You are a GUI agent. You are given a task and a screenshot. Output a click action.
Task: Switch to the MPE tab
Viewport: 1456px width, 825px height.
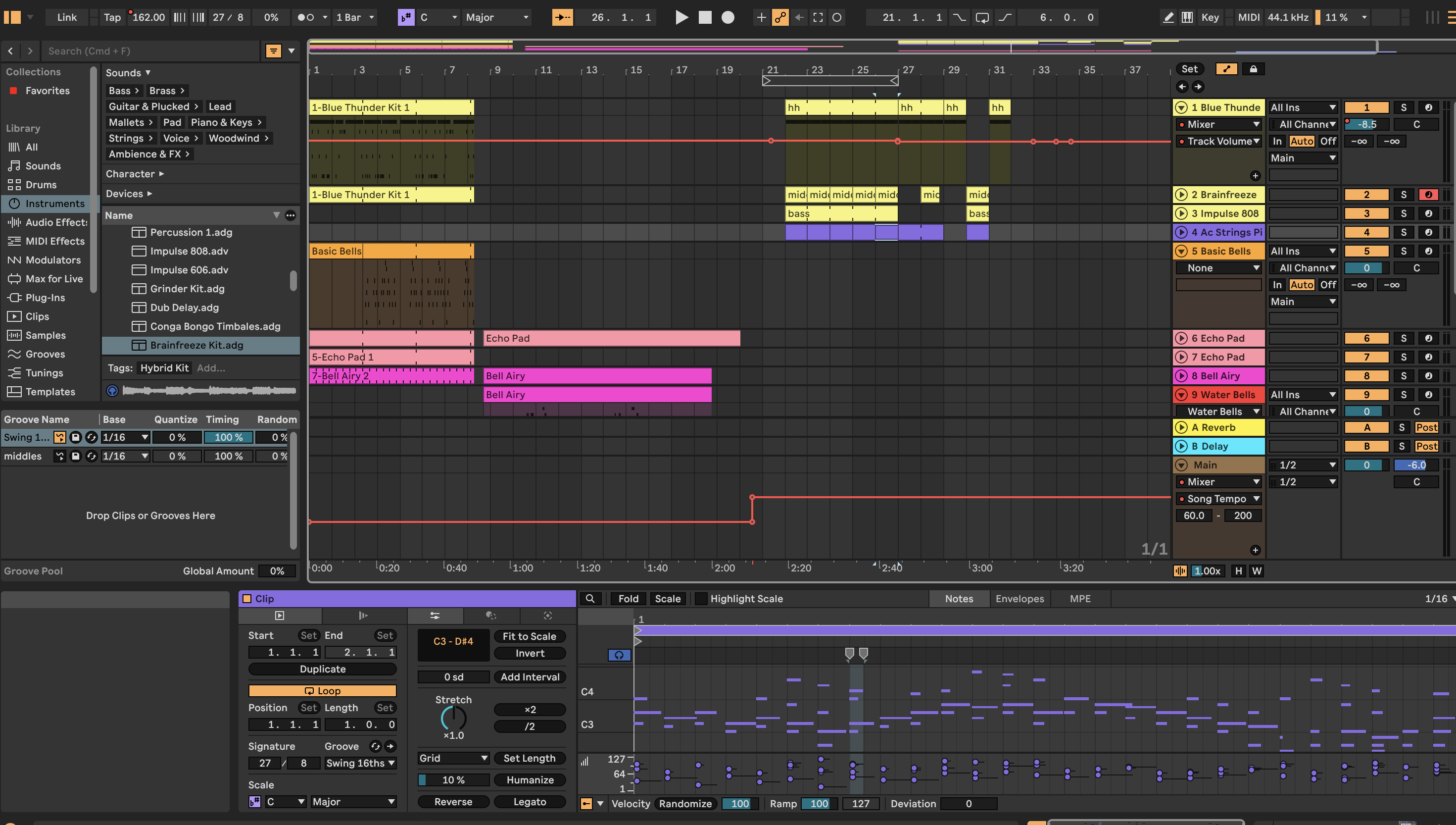click(1080, 598)
